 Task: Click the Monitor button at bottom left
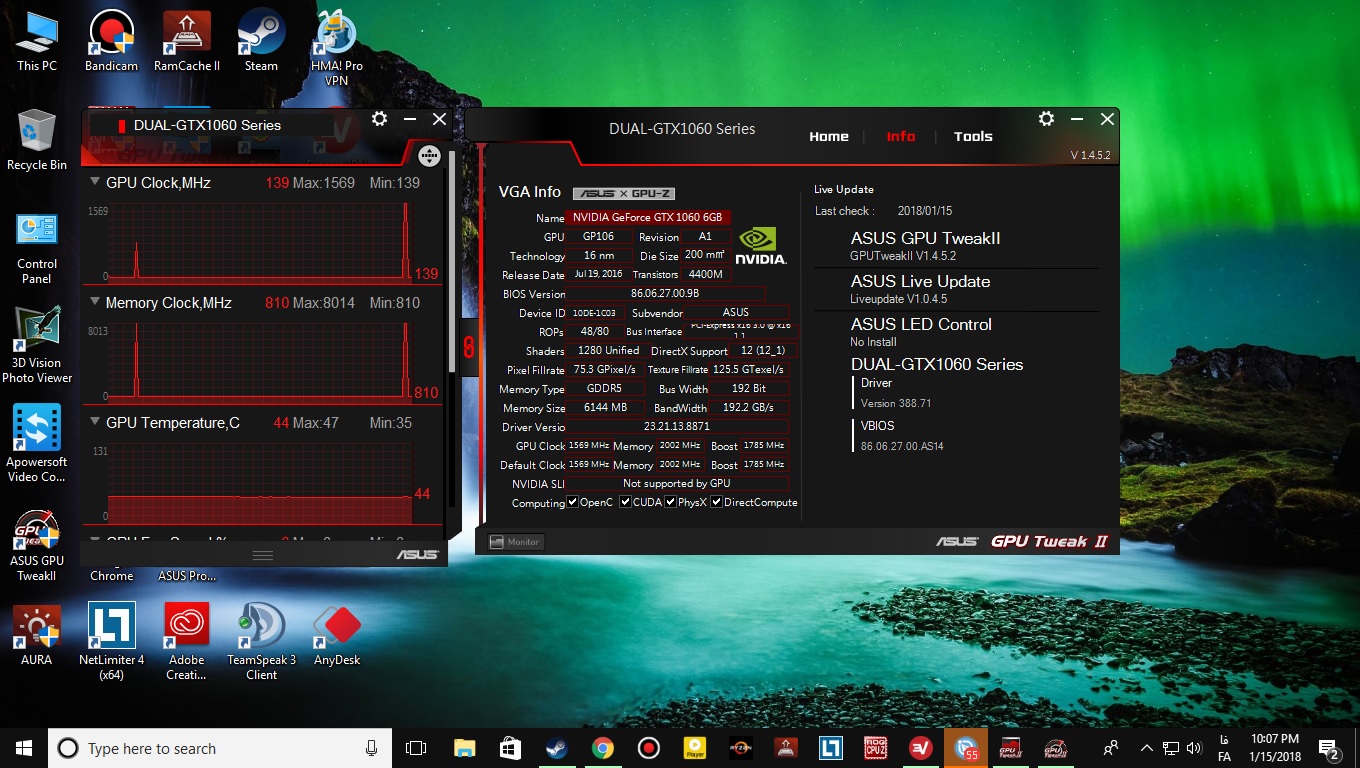click(x=516, y=542)
